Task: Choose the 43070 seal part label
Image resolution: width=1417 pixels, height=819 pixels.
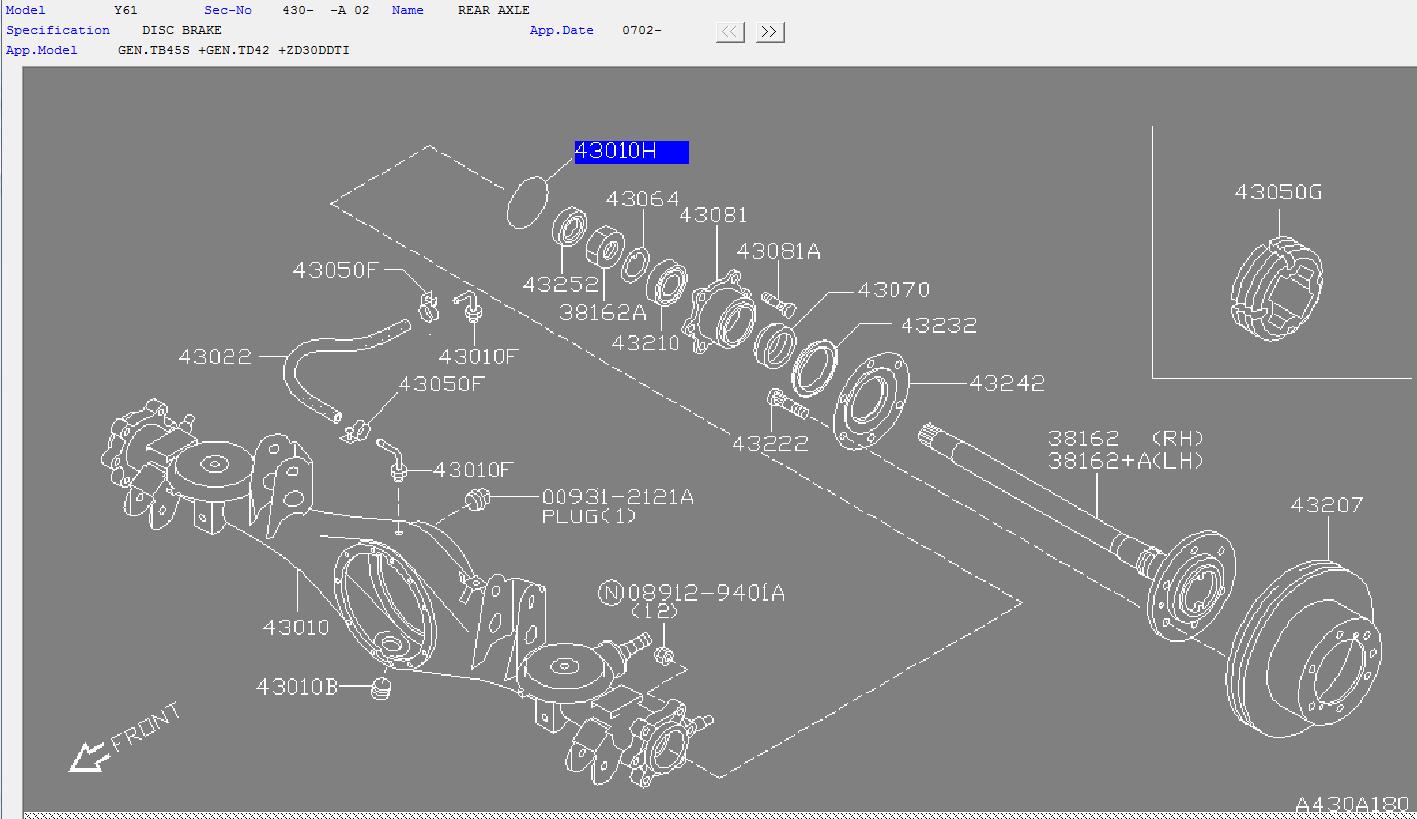Action: pos(893,290)
